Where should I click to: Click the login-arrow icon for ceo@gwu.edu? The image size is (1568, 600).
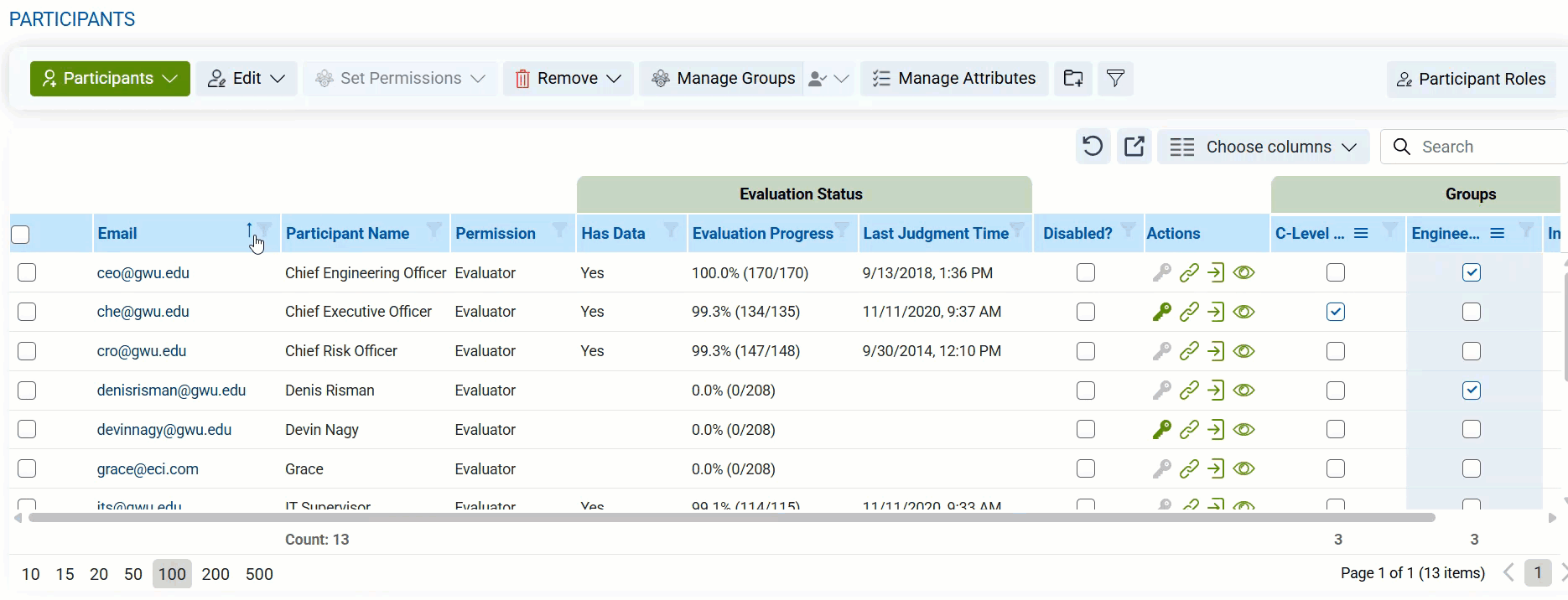1216,272
